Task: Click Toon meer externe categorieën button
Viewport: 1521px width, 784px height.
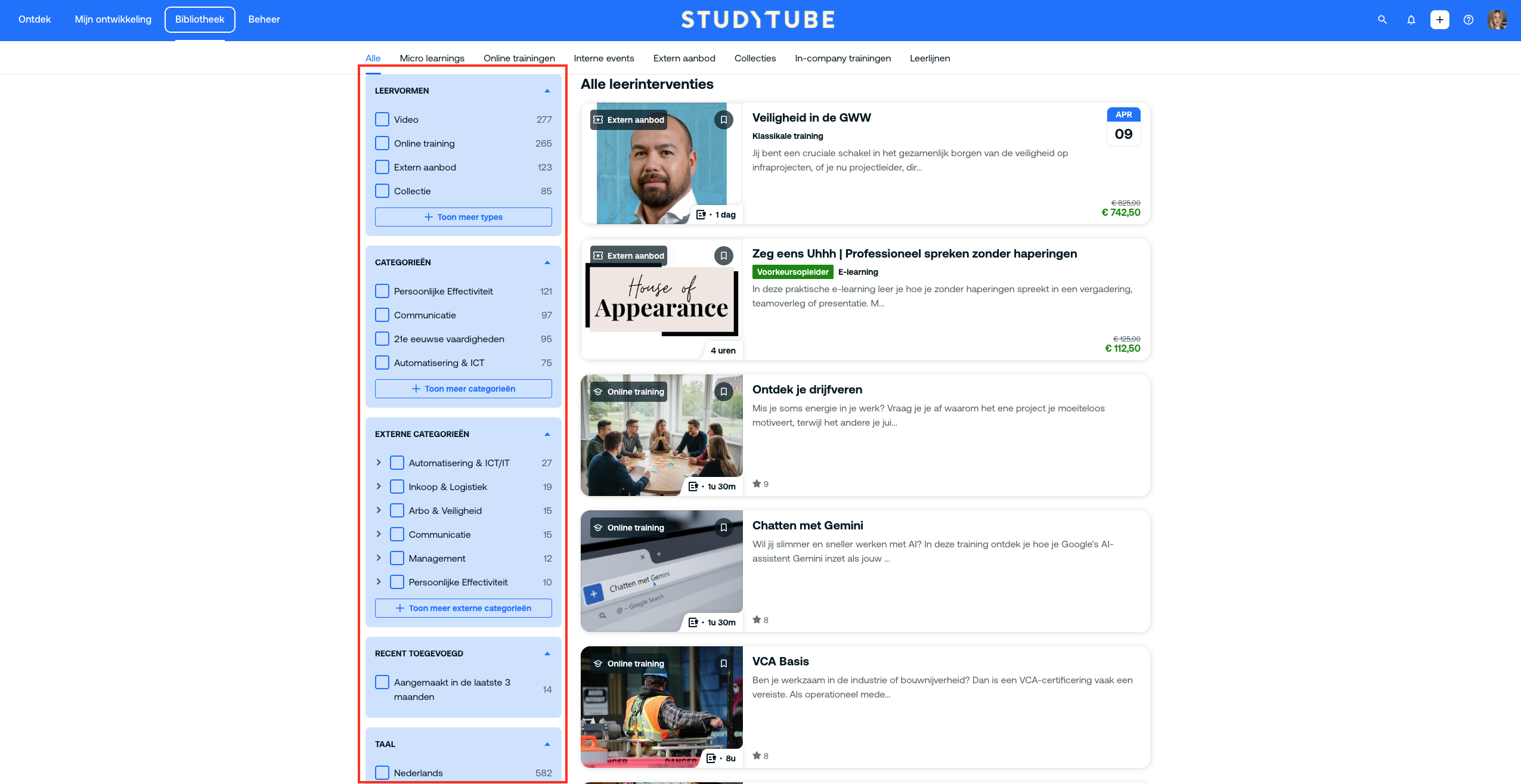Action: [x=463, y=608]
